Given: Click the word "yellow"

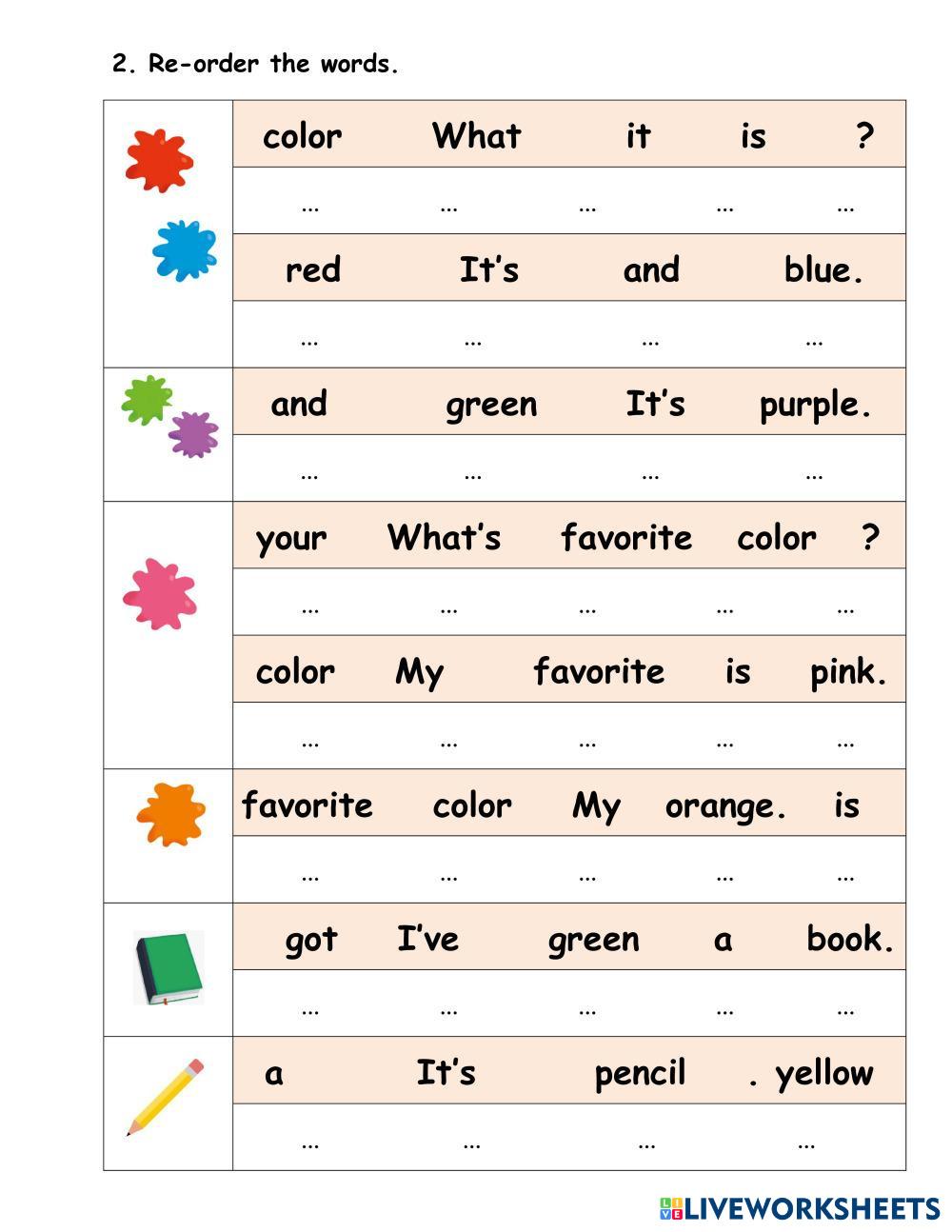Looking at the screenshot, I should 824,1074.
